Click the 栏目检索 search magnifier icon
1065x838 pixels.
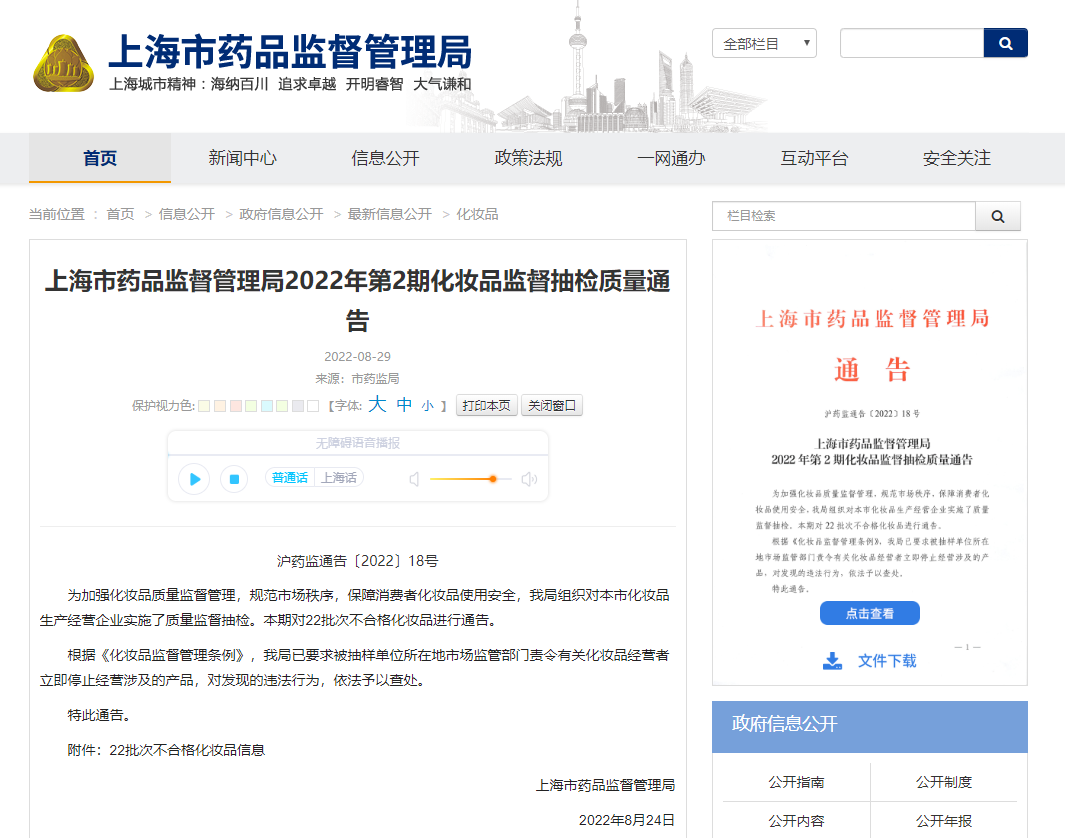point(997,216)
